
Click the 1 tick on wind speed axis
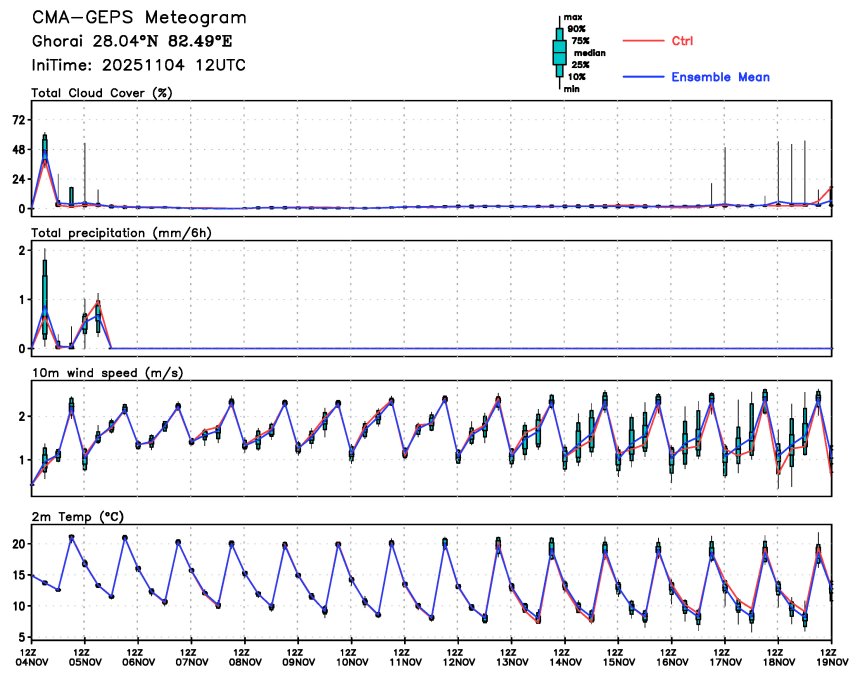22,460
